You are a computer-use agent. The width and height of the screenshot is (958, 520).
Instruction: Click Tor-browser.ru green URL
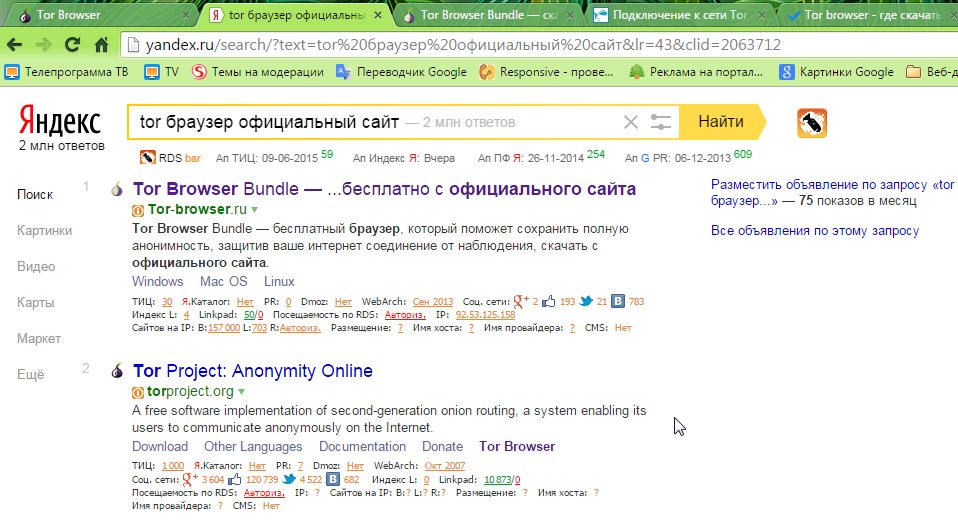[197, 210]
